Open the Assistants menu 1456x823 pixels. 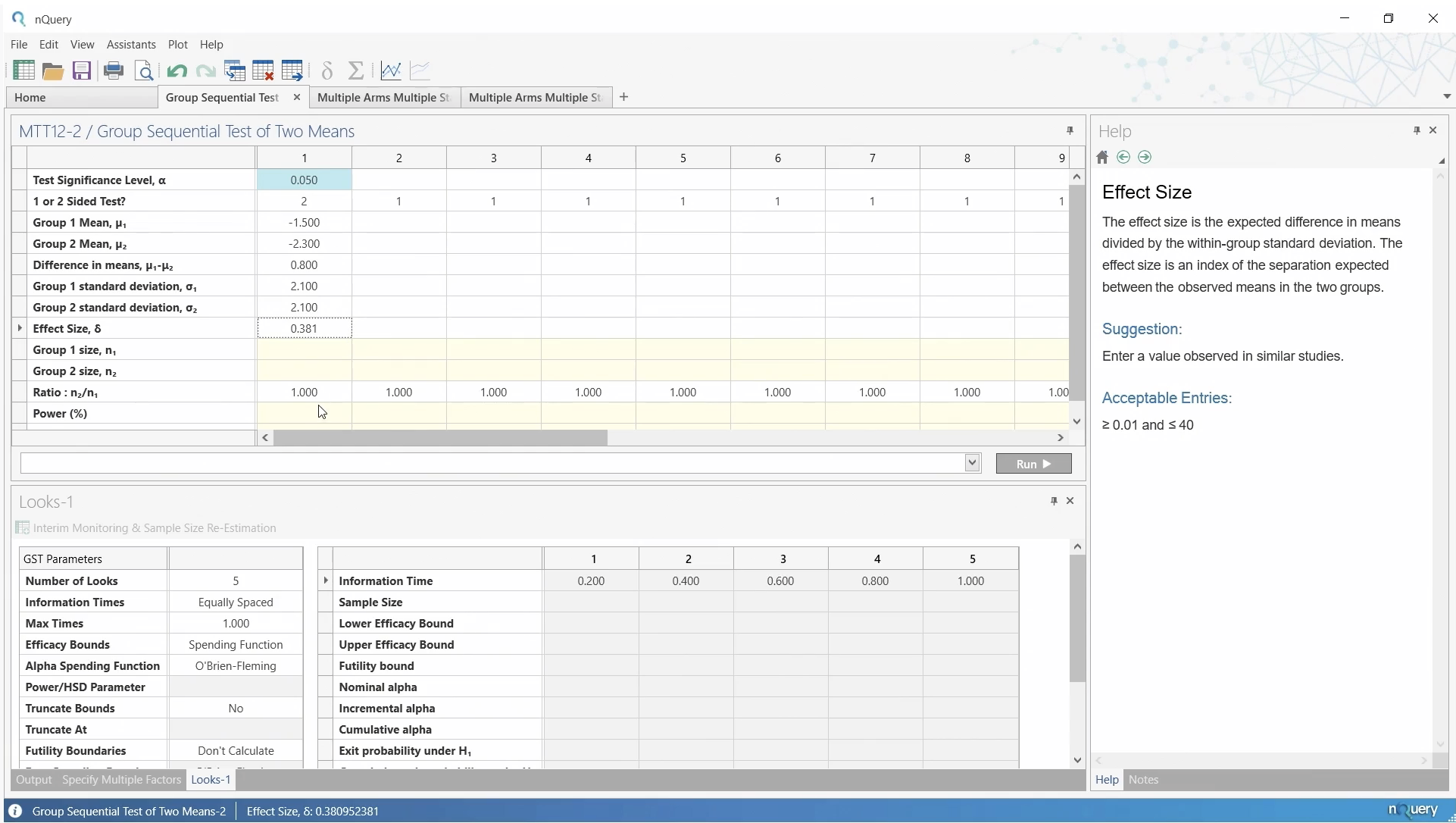pyautogui.click(x=131, y=45)
